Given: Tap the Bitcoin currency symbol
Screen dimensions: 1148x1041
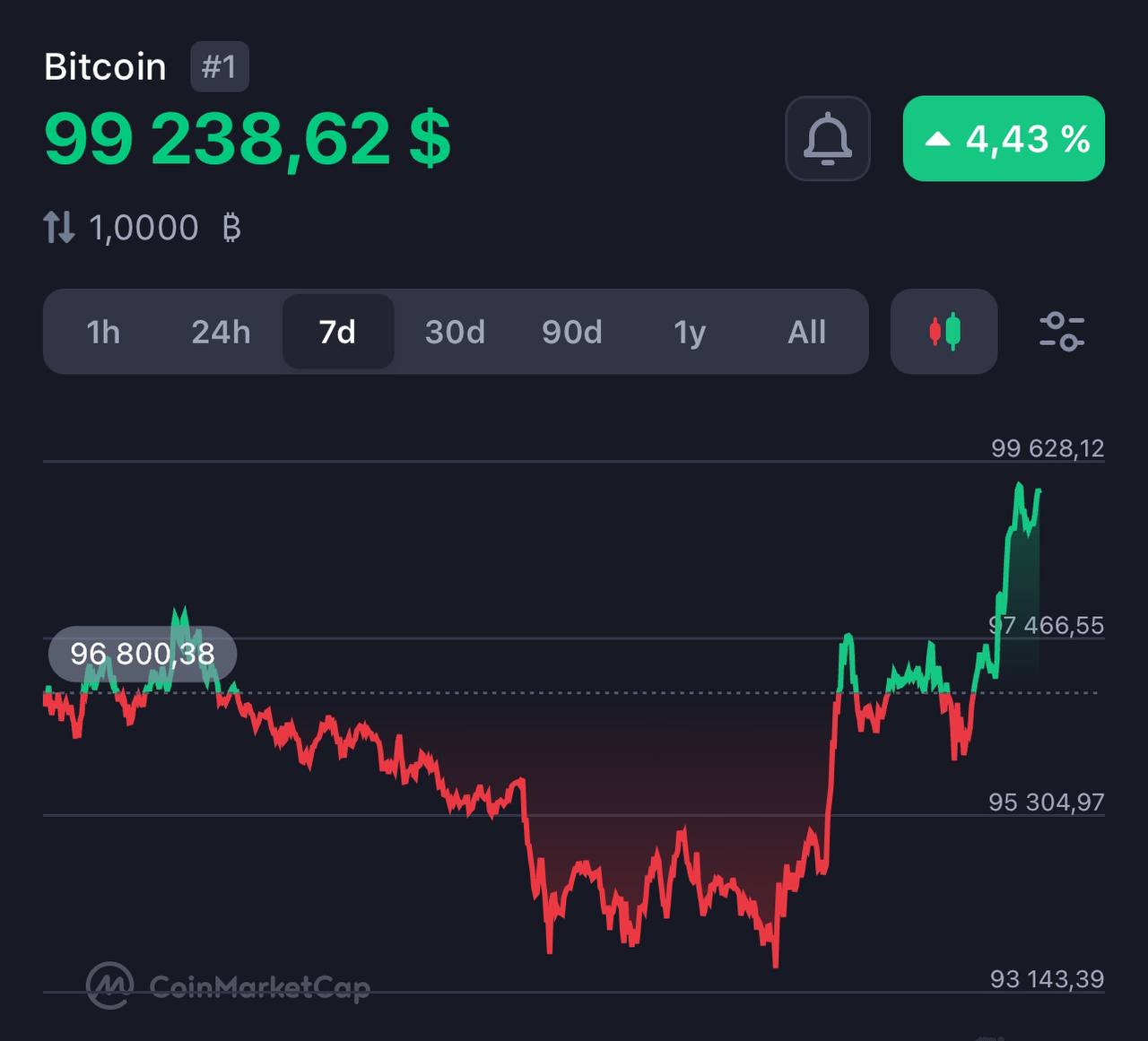Looking at the screenshot, I should [x=231, y=228].
